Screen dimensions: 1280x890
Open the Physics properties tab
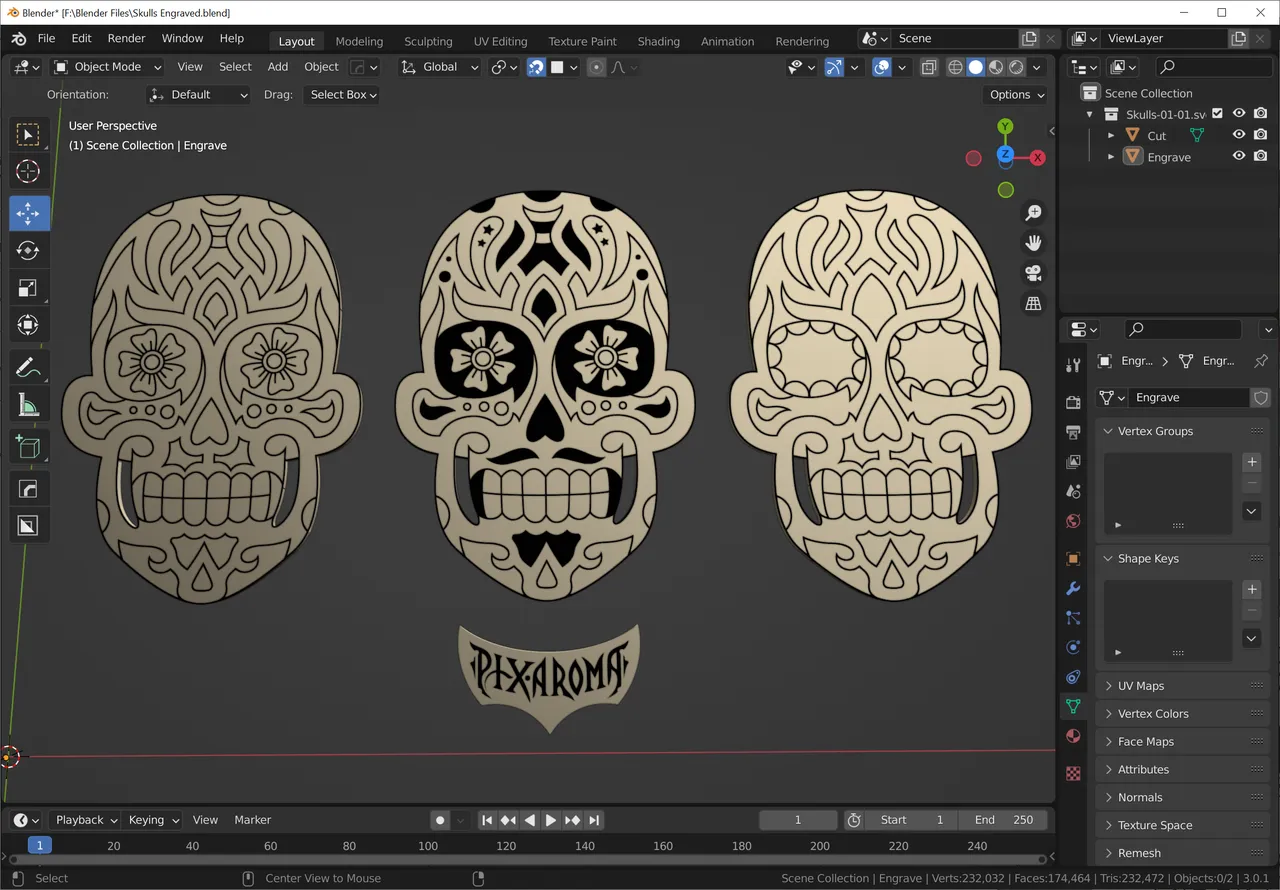click(x=1073, y=647)
